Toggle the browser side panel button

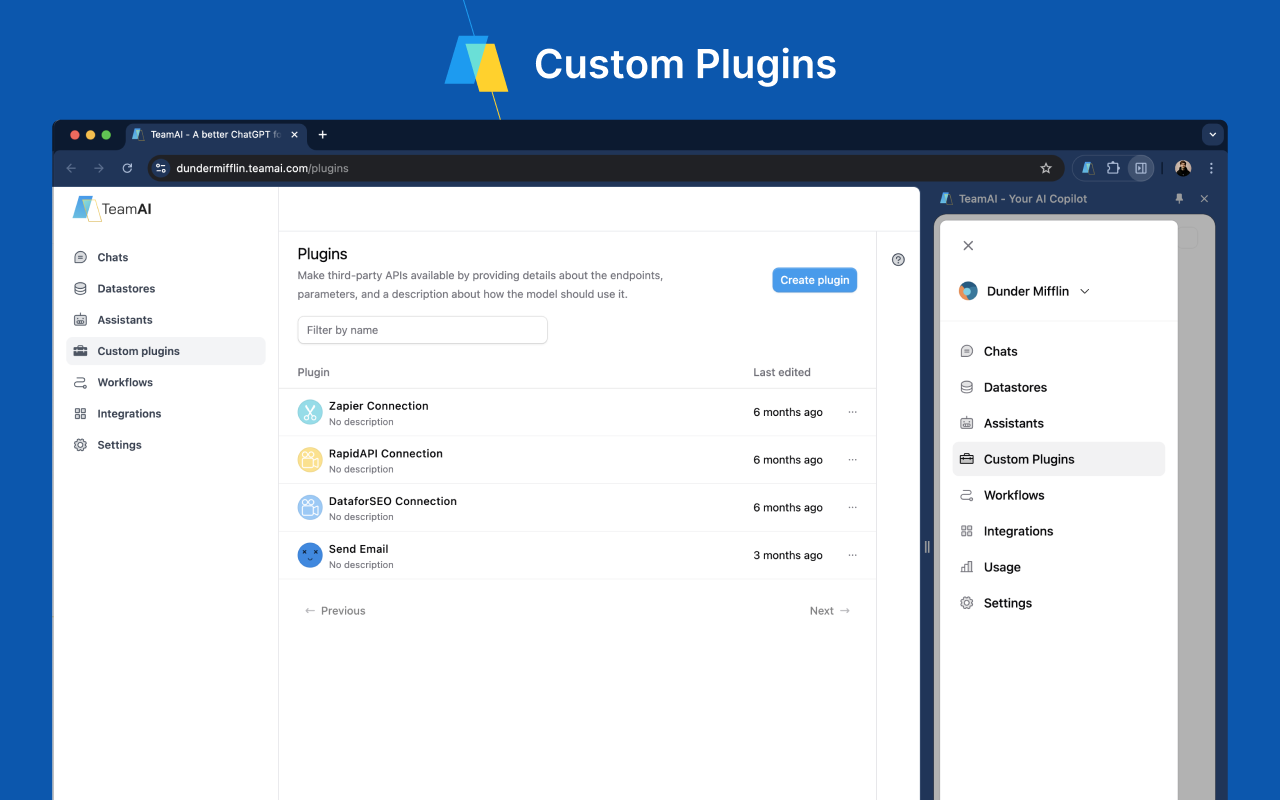(1140, 168)
